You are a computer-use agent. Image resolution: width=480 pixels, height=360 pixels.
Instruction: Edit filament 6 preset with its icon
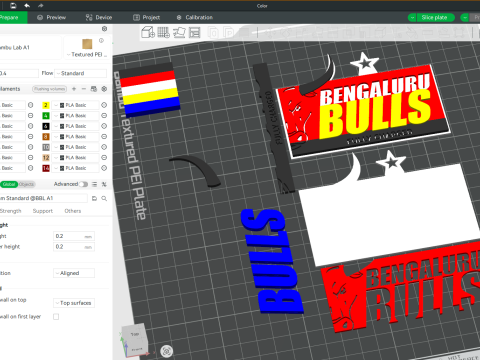click(x=104, y=126)
